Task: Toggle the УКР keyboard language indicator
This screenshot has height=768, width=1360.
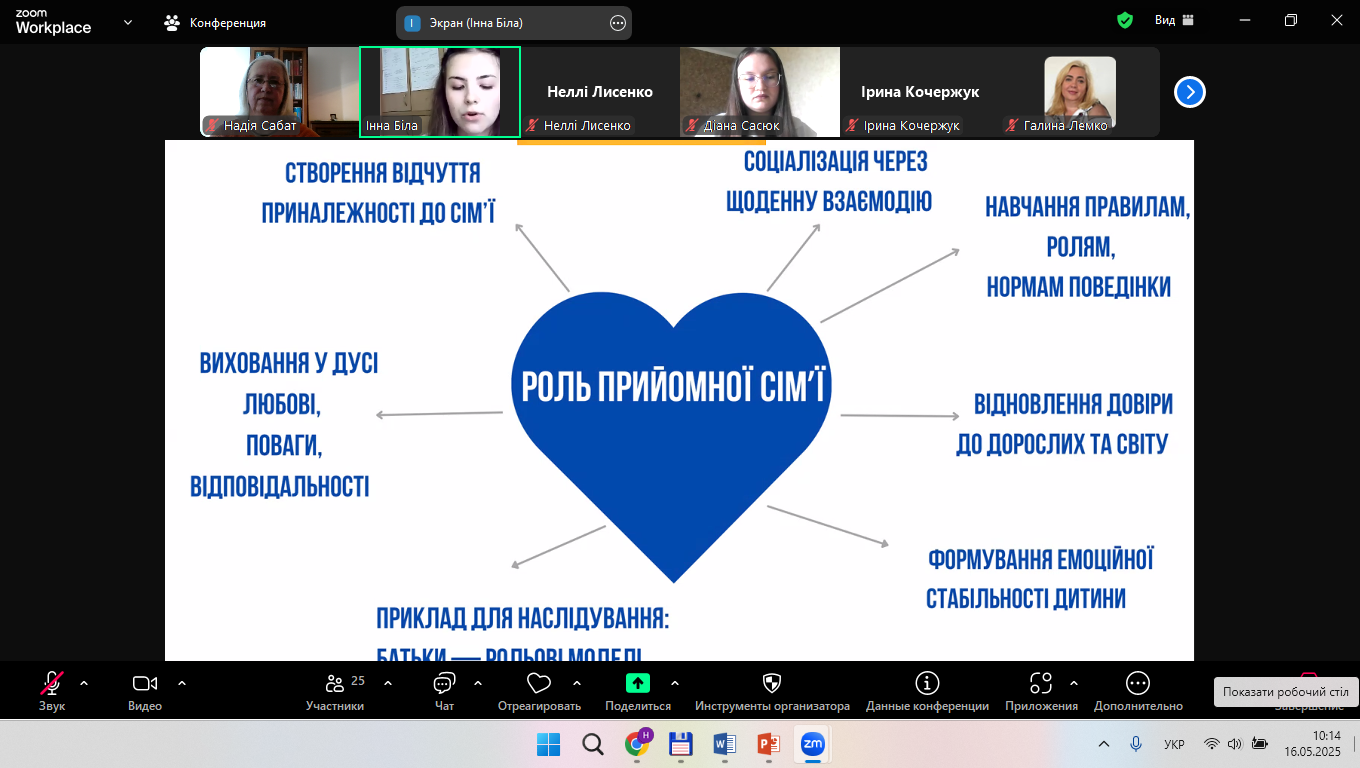Action: tap(1175, 744)
